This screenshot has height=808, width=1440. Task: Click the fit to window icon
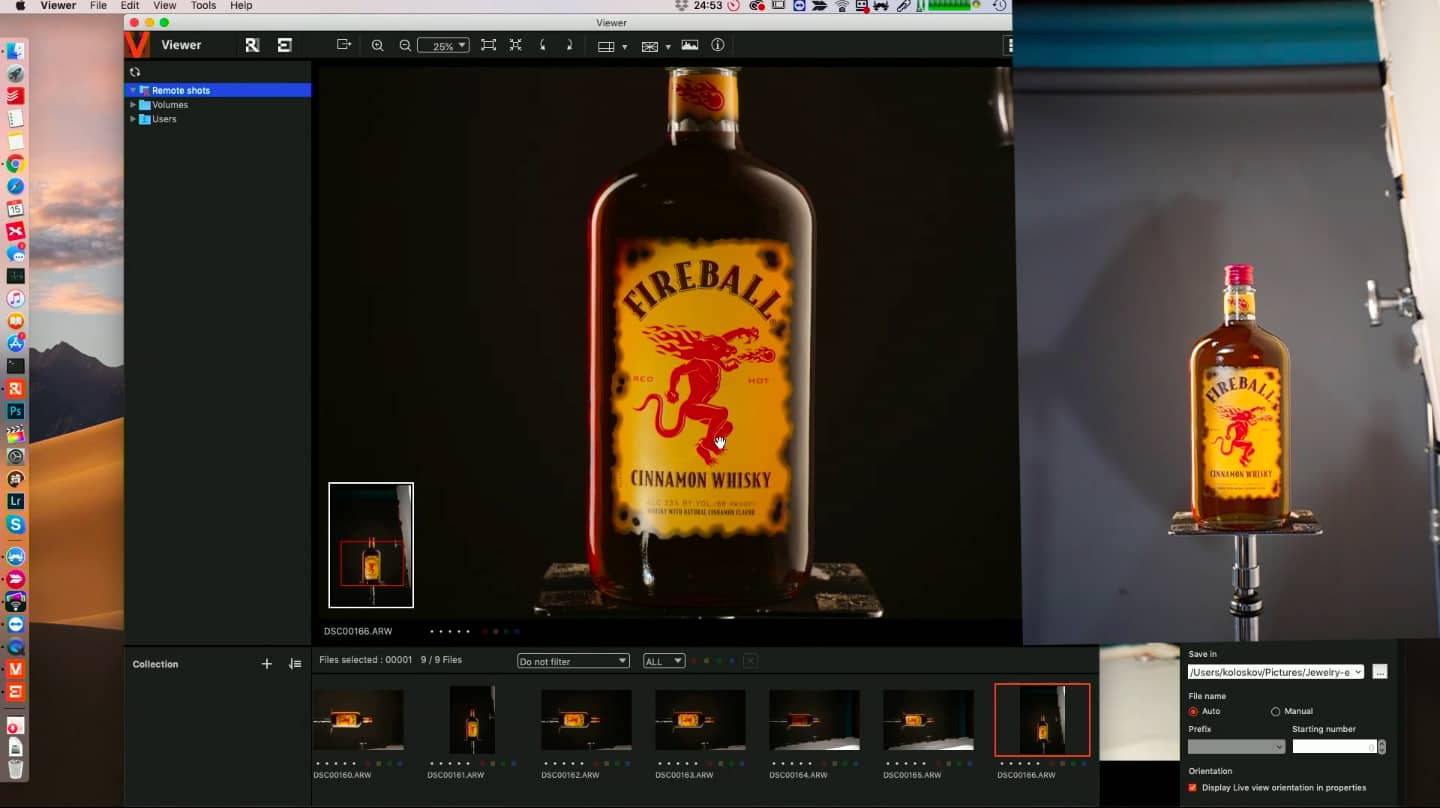tap(488, 45)
